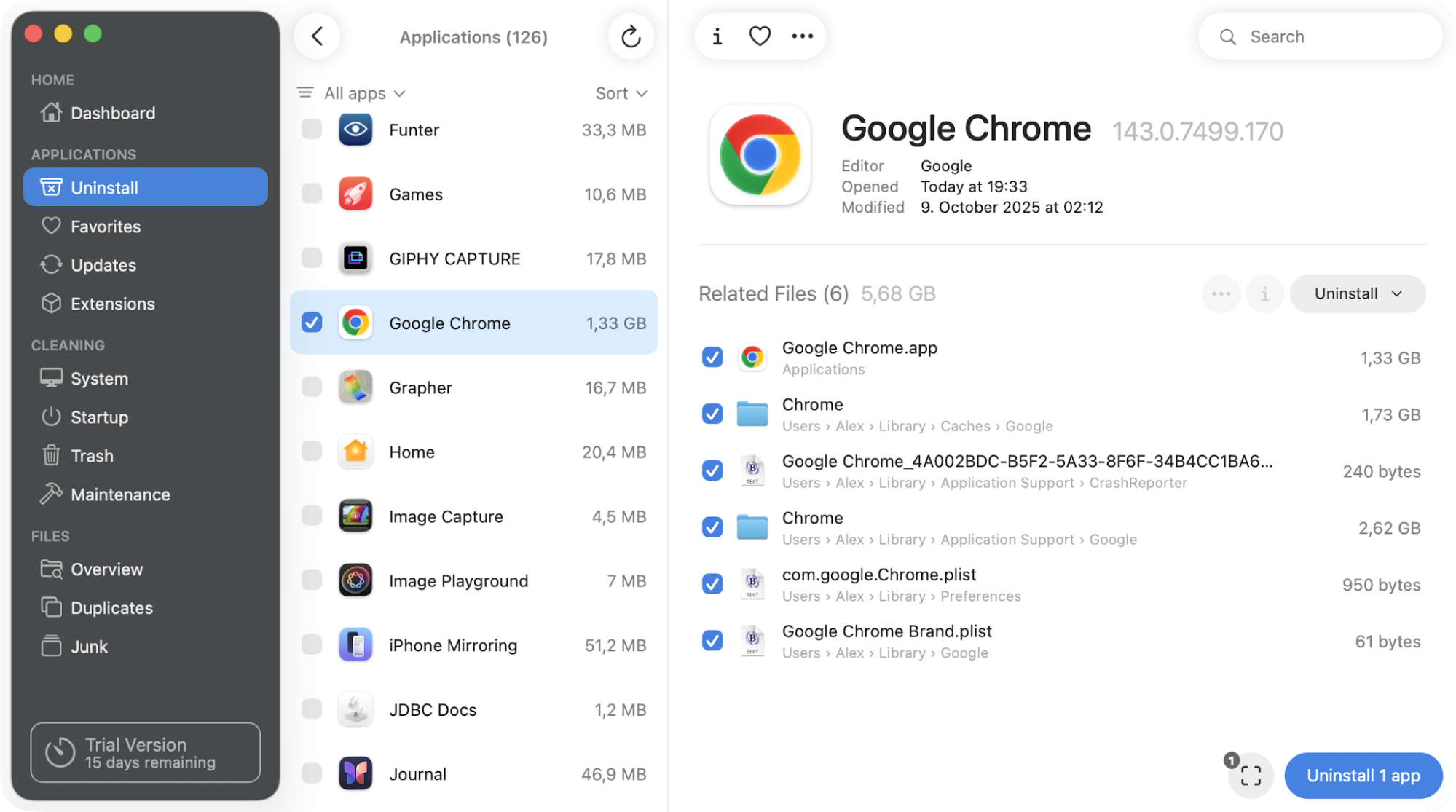Click the Image Capture app icon

click(355, 516)
